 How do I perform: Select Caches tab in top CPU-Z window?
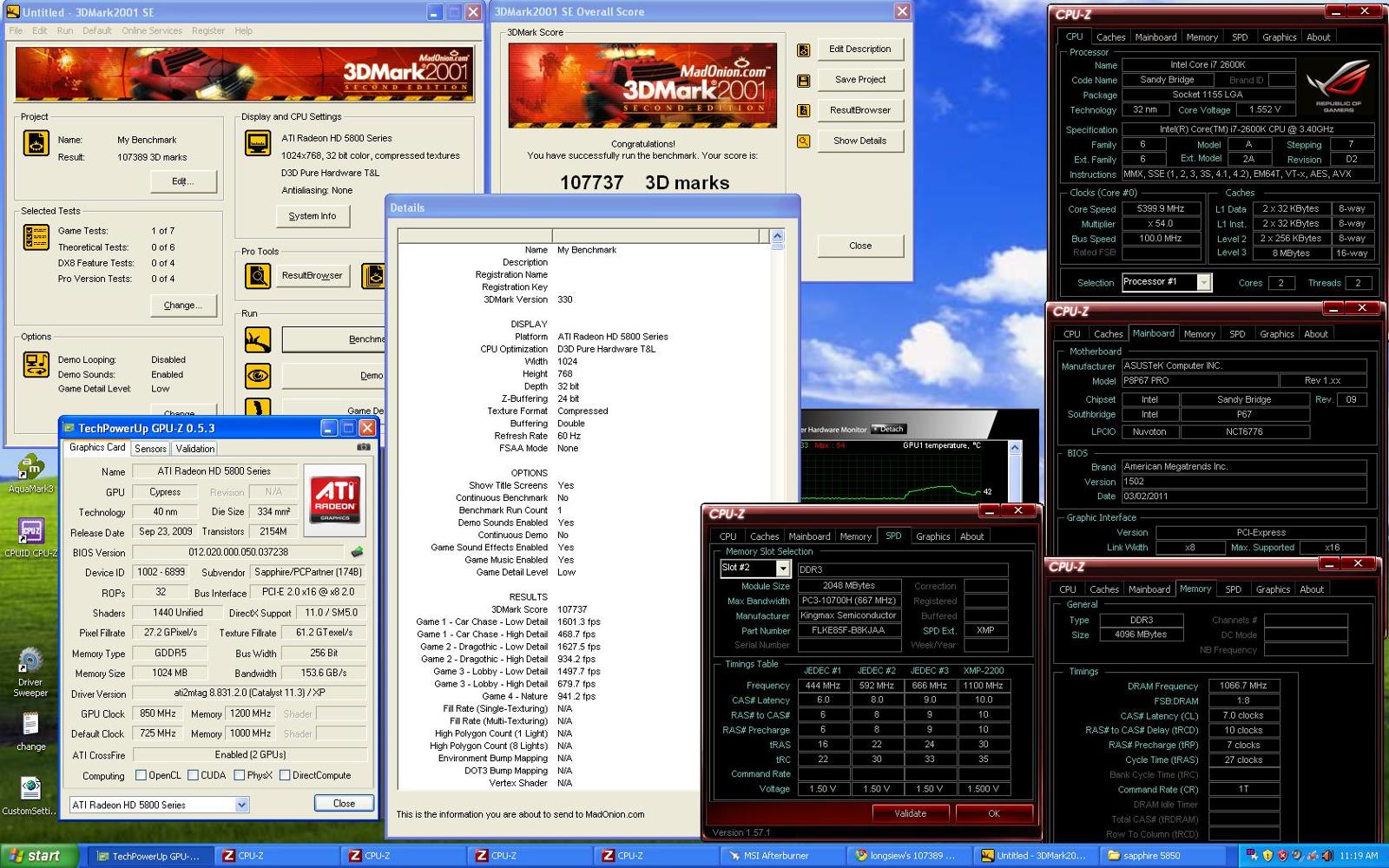[x=1110, y=37]
